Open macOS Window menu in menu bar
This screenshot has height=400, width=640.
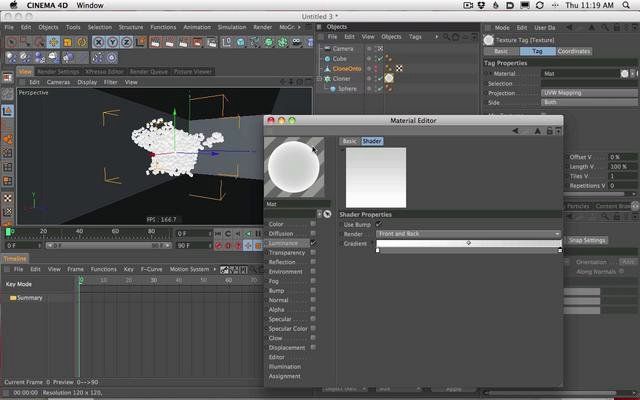(x=90, y=5)
